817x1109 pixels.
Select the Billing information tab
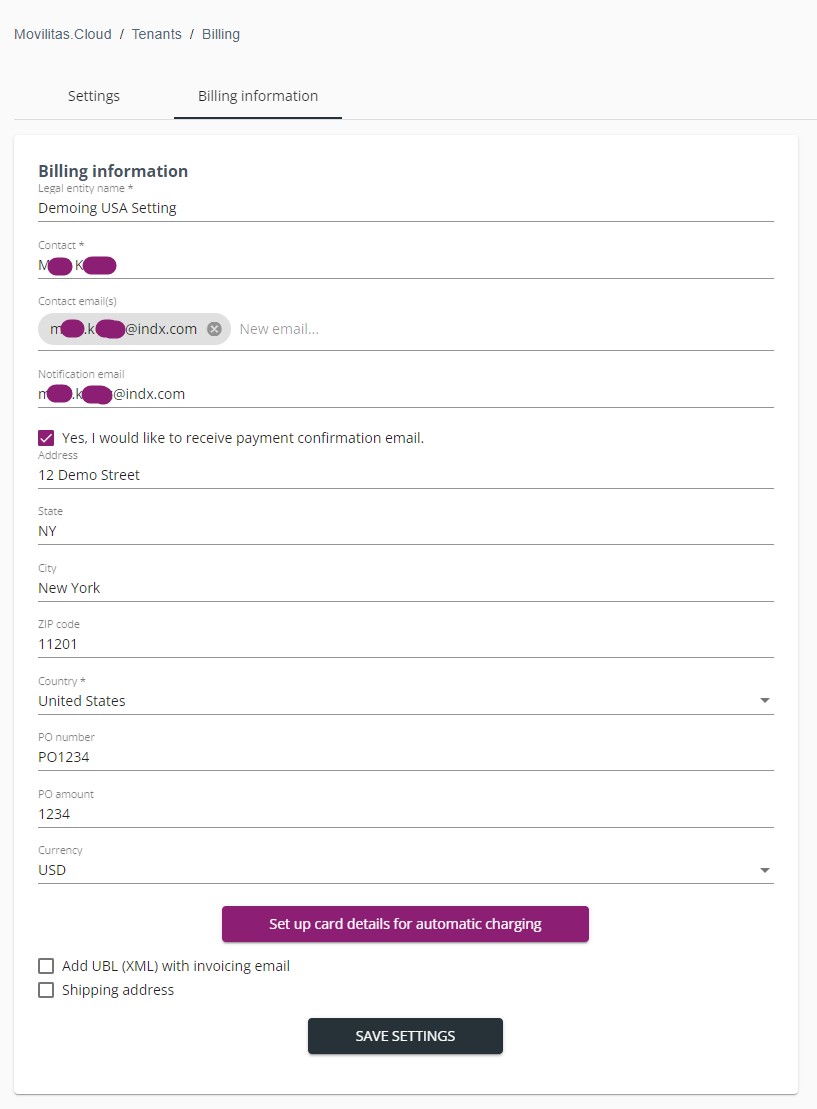(x=258, y=96)
